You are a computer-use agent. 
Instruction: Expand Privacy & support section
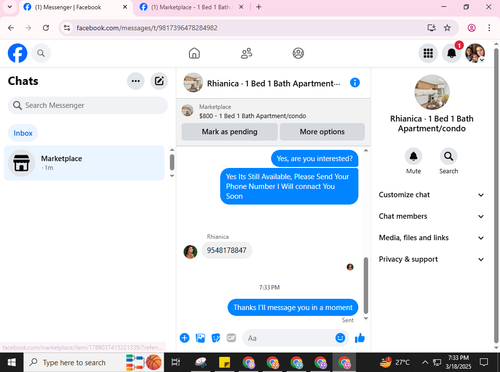(431, 259)
